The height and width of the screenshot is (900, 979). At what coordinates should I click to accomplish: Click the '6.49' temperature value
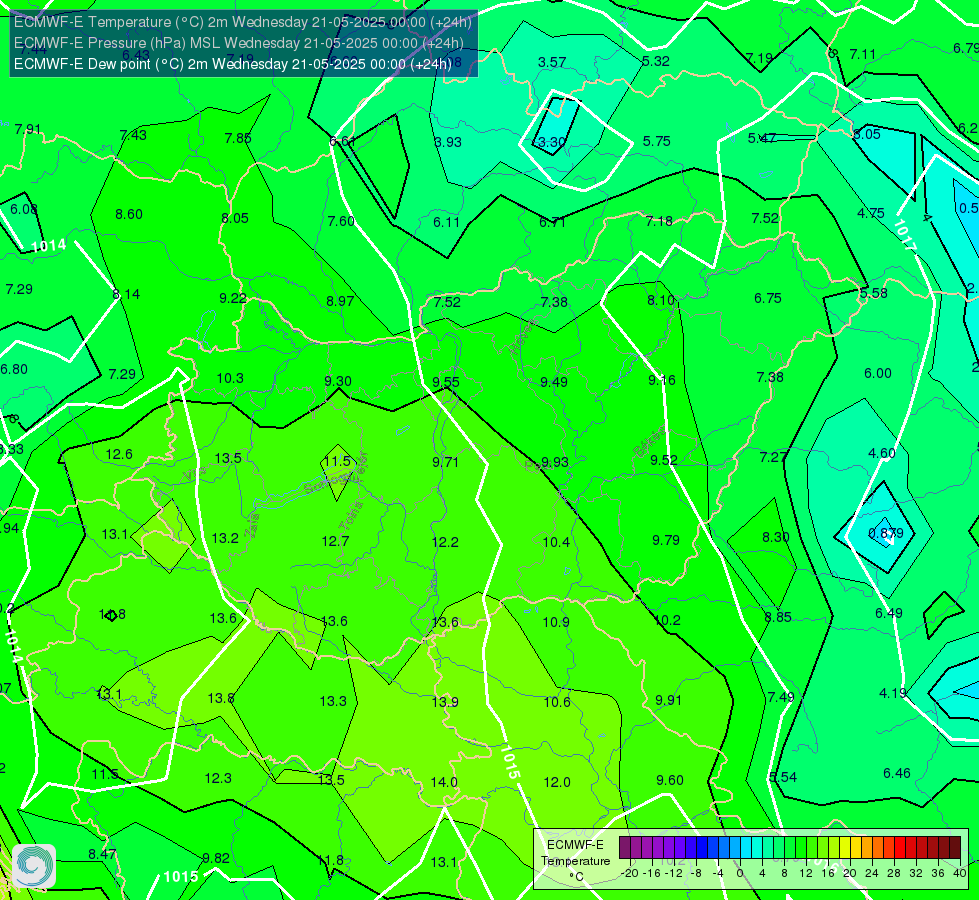pyautogui.click(x=888, y=613)
